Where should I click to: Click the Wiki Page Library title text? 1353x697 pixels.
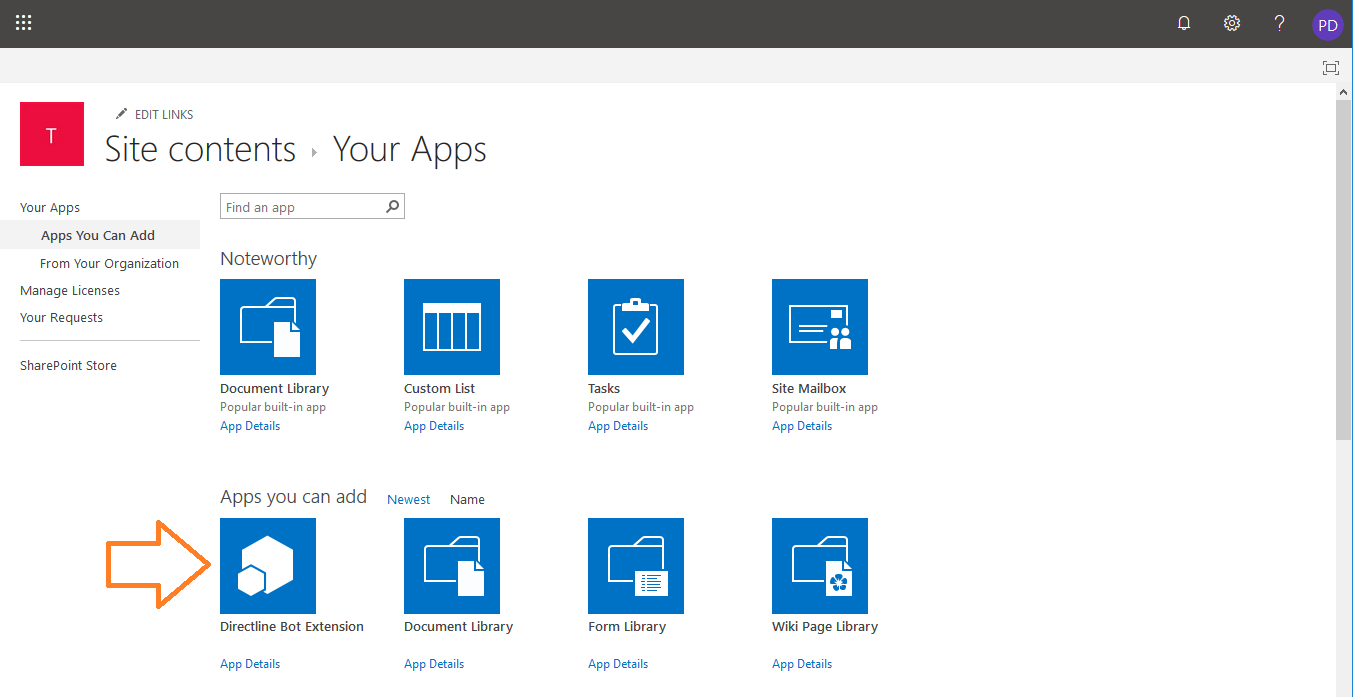pos(825,627)
